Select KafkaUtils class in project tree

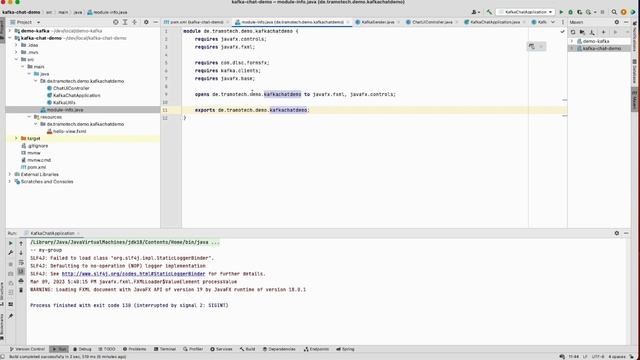pyautogui.click(x=64, y=102)
